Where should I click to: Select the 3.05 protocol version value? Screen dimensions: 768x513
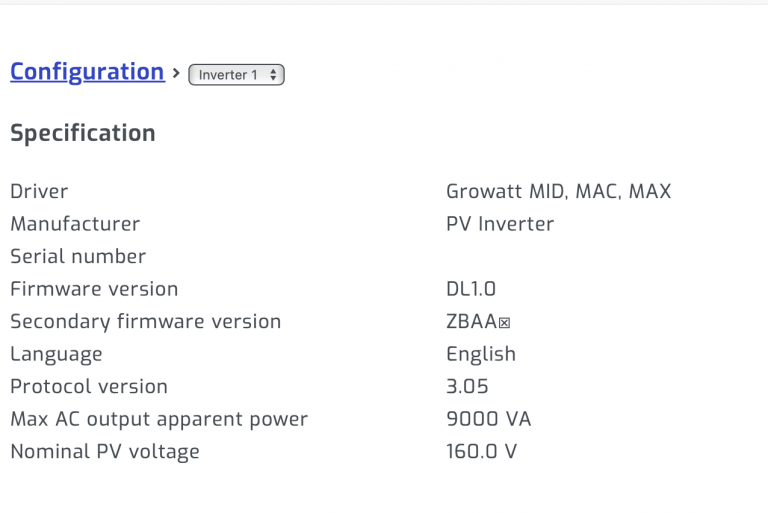tap(467, 386)
